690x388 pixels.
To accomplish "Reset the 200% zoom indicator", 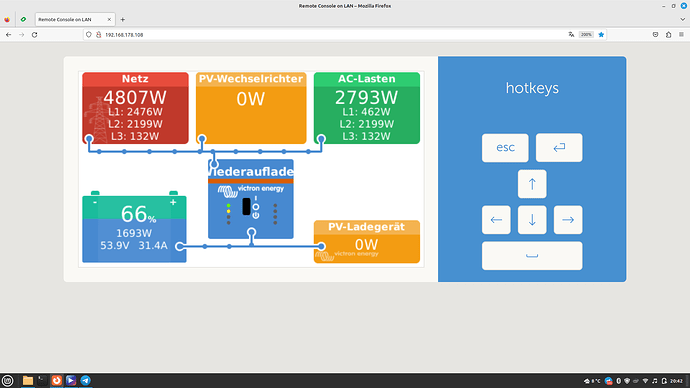I will point(586,34).
